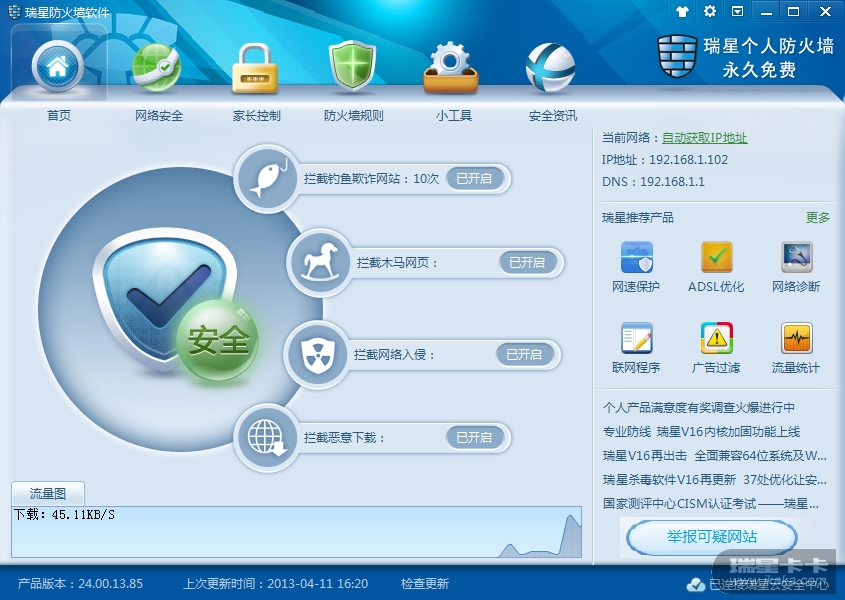The width and height of the screenshot is (845, 600).
Task: Click the globe malicious download icon
Action: tap(266, 437)
